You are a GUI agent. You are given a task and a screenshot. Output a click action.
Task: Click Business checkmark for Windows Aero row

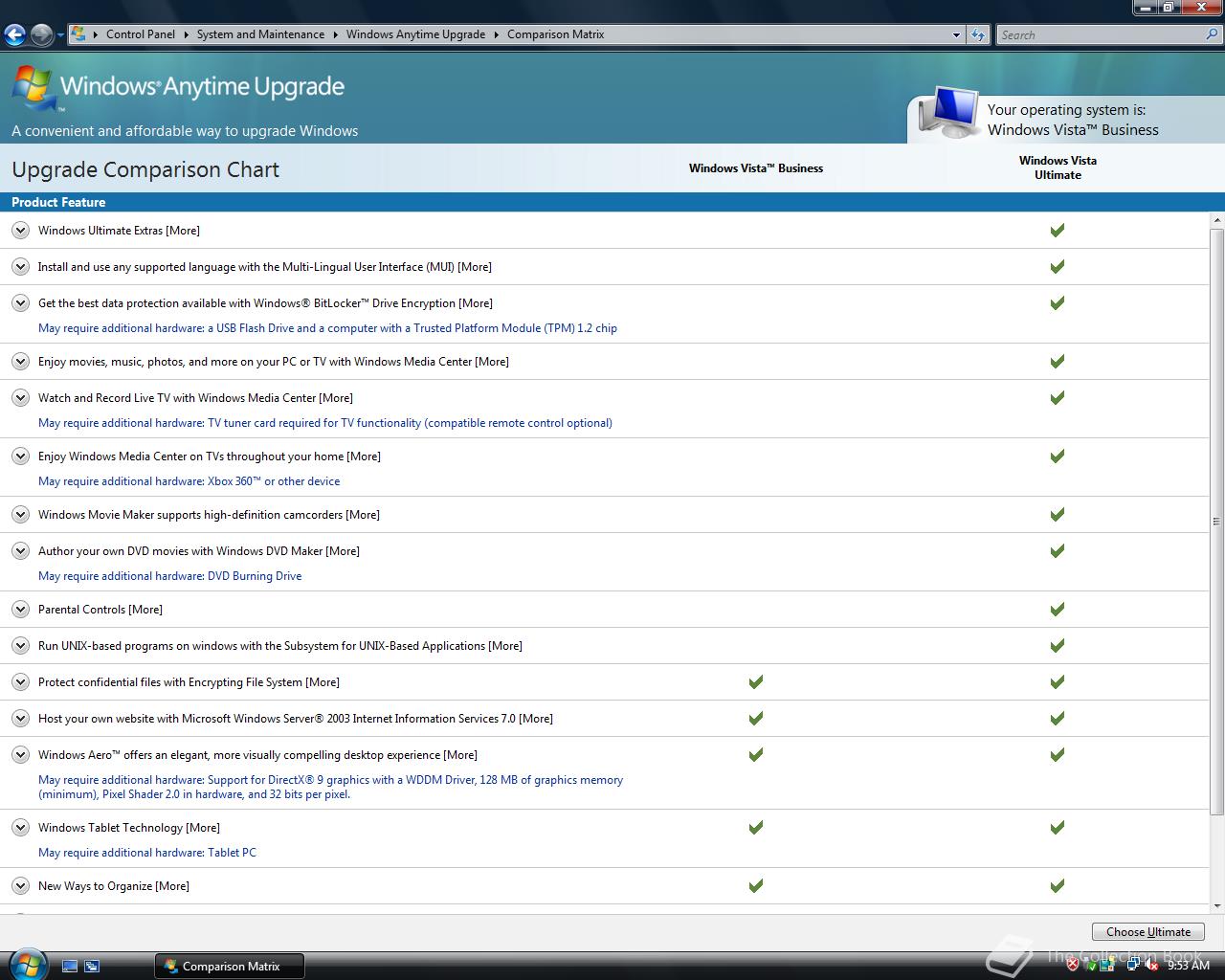(756, 755)
